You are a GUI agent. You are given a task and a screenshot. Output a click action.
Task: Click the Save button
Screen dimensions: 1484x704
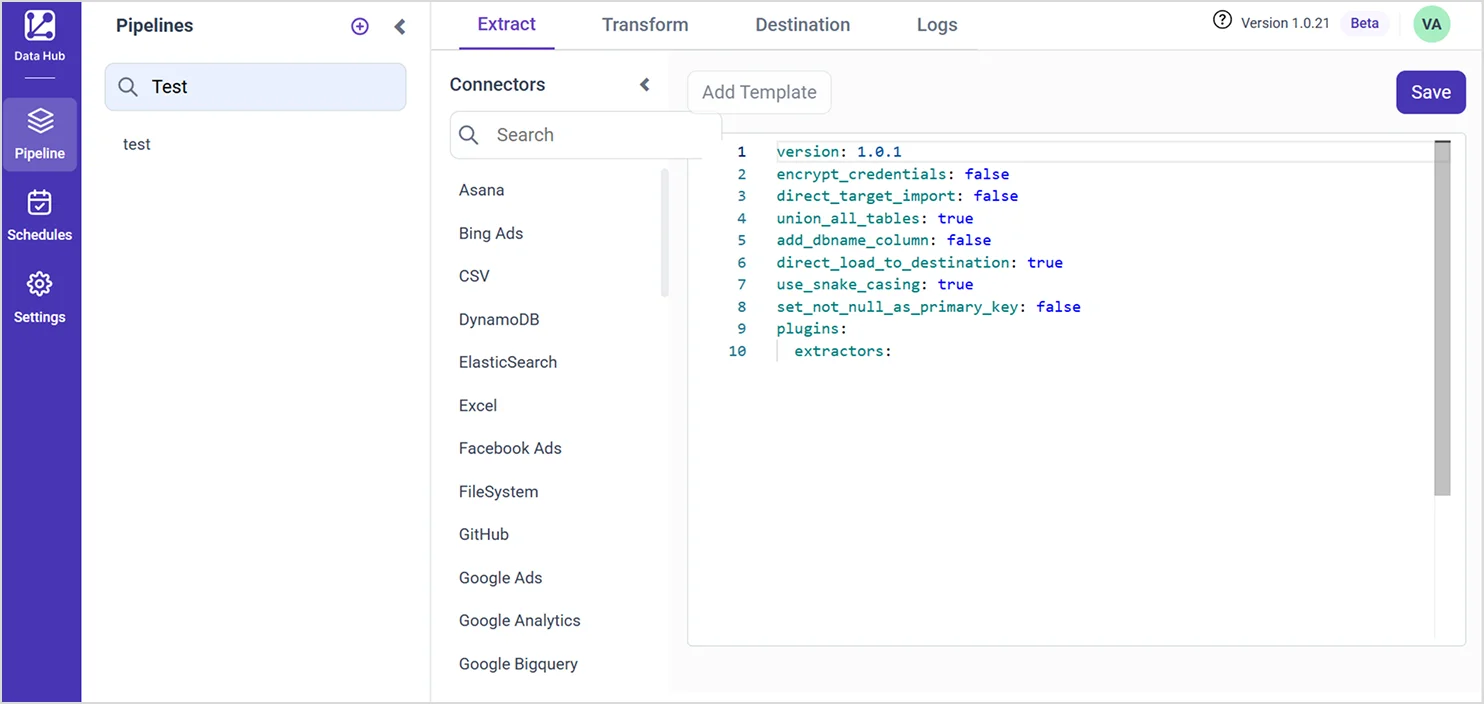1431,92
